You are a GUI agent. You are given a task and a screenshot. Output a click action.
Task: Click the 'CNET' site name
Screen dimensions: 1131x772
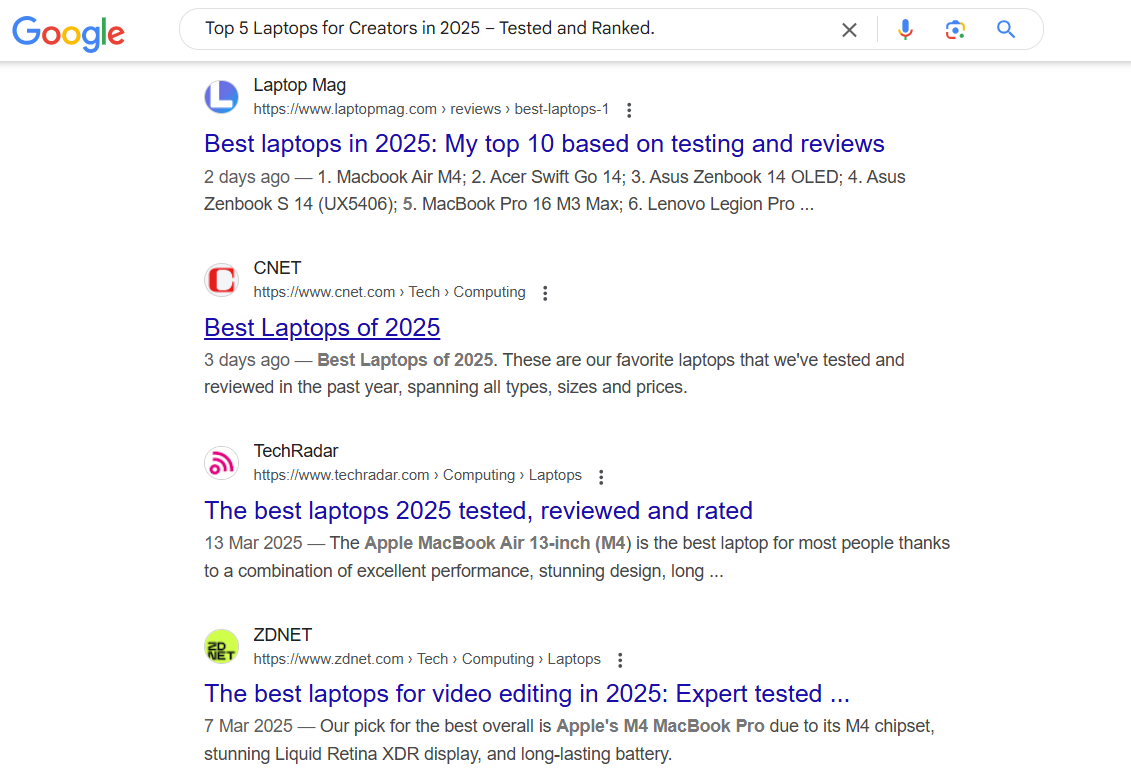(277, 268)
